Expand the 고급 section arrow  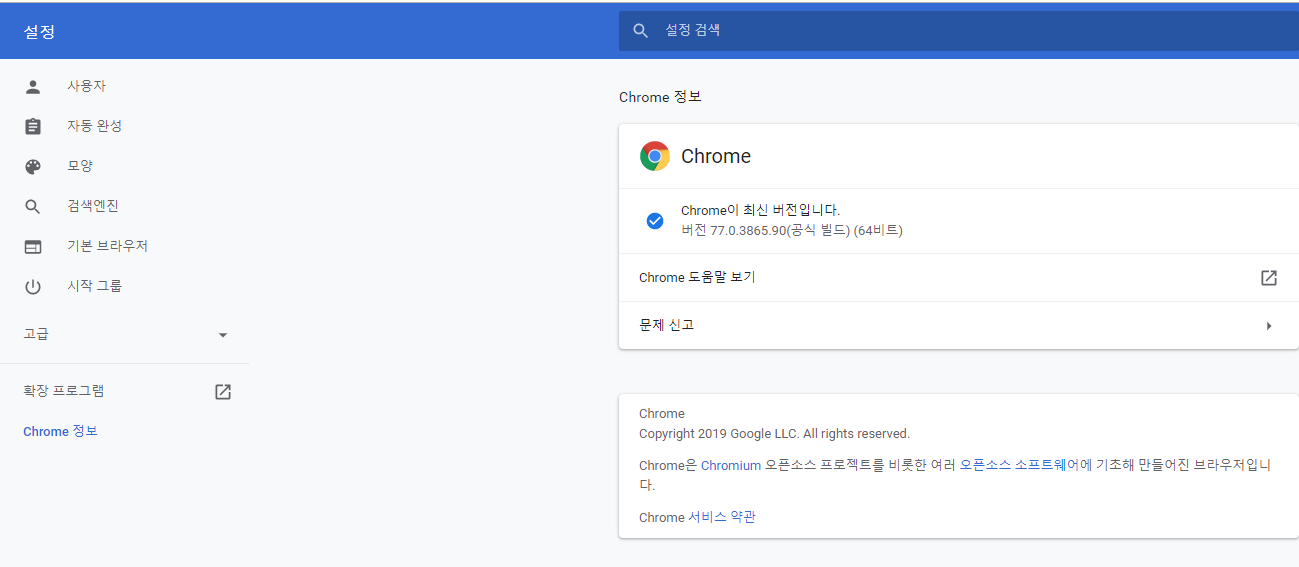223,335
